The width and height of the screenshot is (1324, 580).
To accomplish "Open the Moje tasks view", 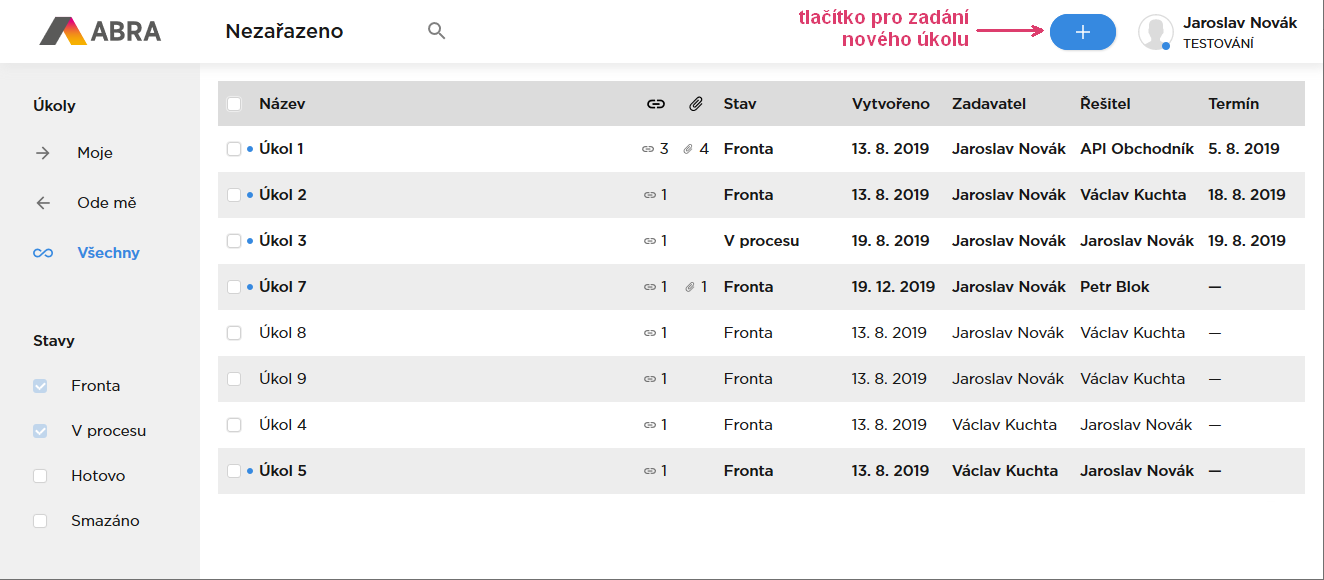I will coord(95,153).
